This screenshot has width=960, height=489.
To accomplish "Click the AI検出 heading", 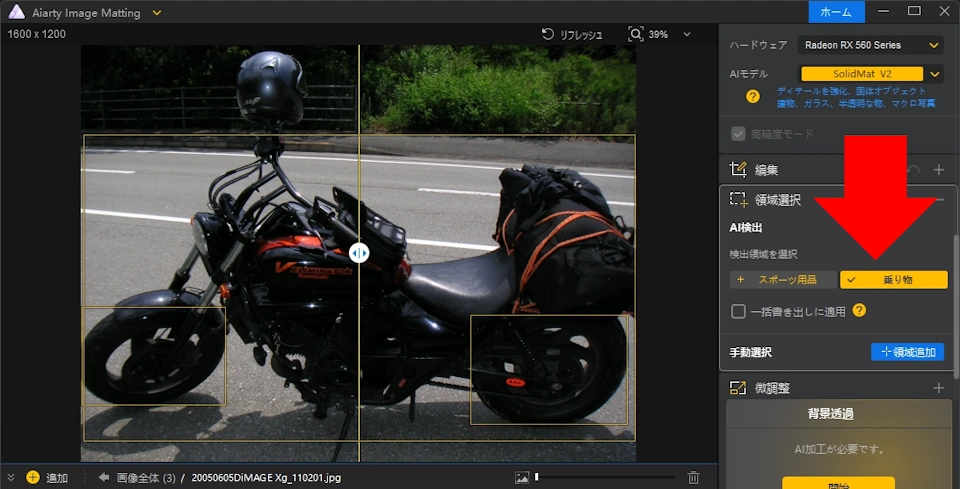I will pyautogui.click(x=746, y=228).
